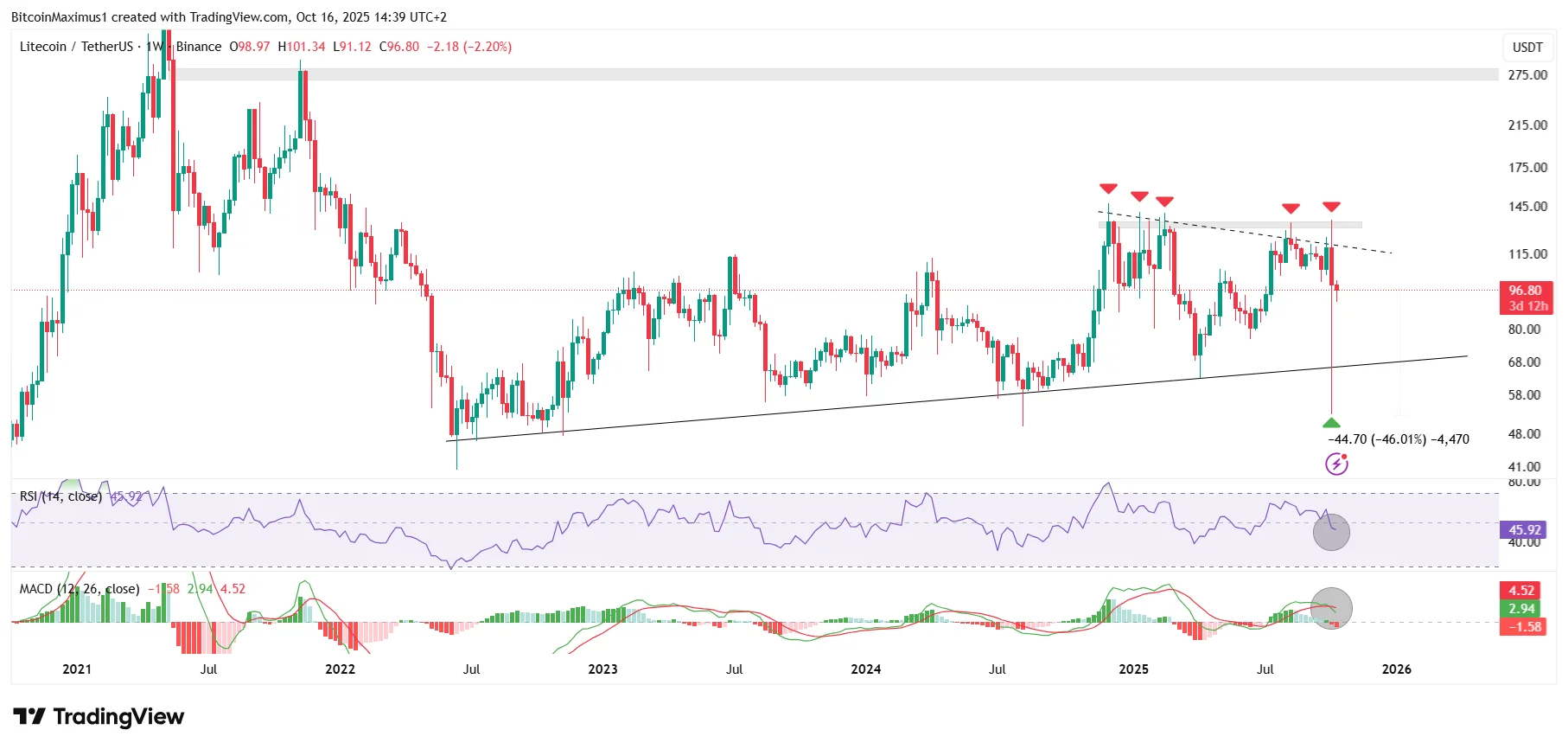Click the 2026 label on the time axis

click(1396, 669)
